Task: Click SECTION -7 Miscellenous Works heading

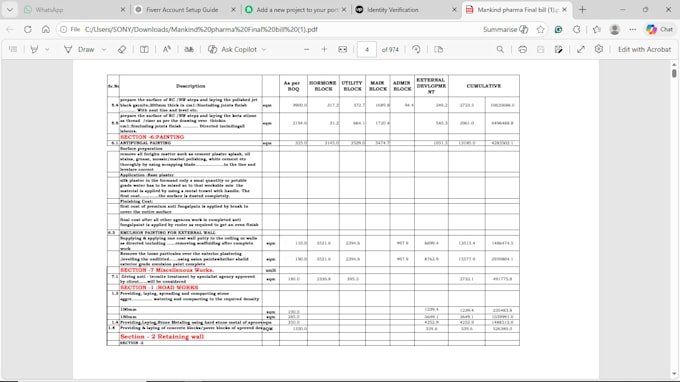Action: click(x=167, y=270)
